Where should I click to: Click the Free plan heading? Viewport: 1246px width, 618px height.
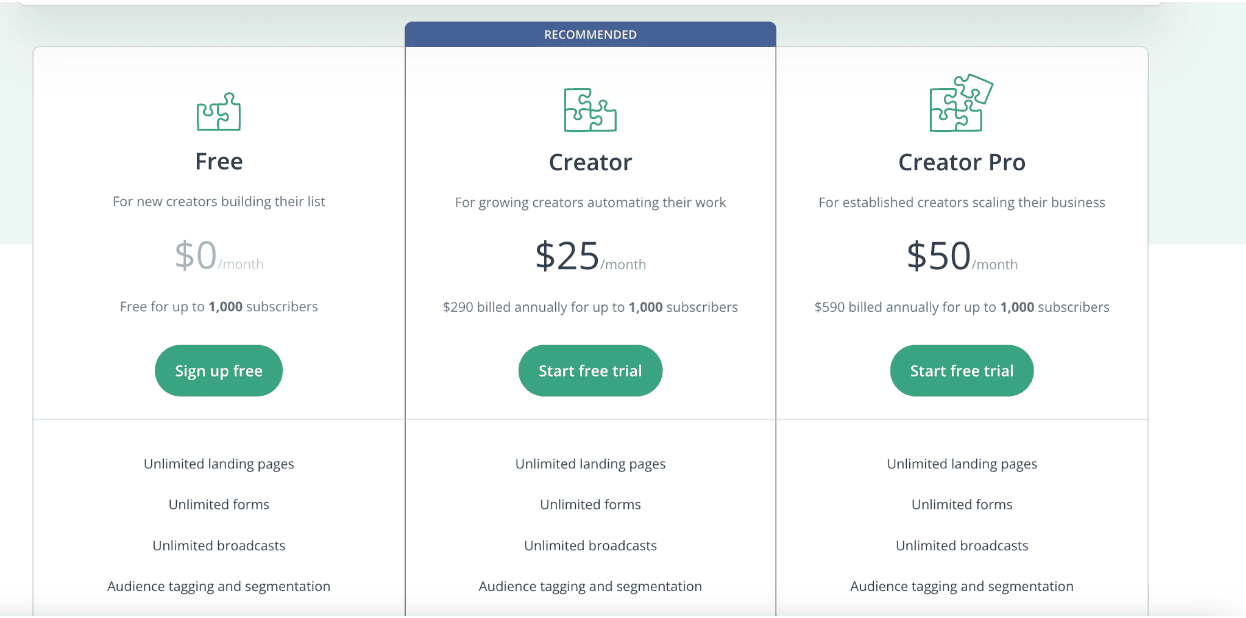[x=219, y=161]
